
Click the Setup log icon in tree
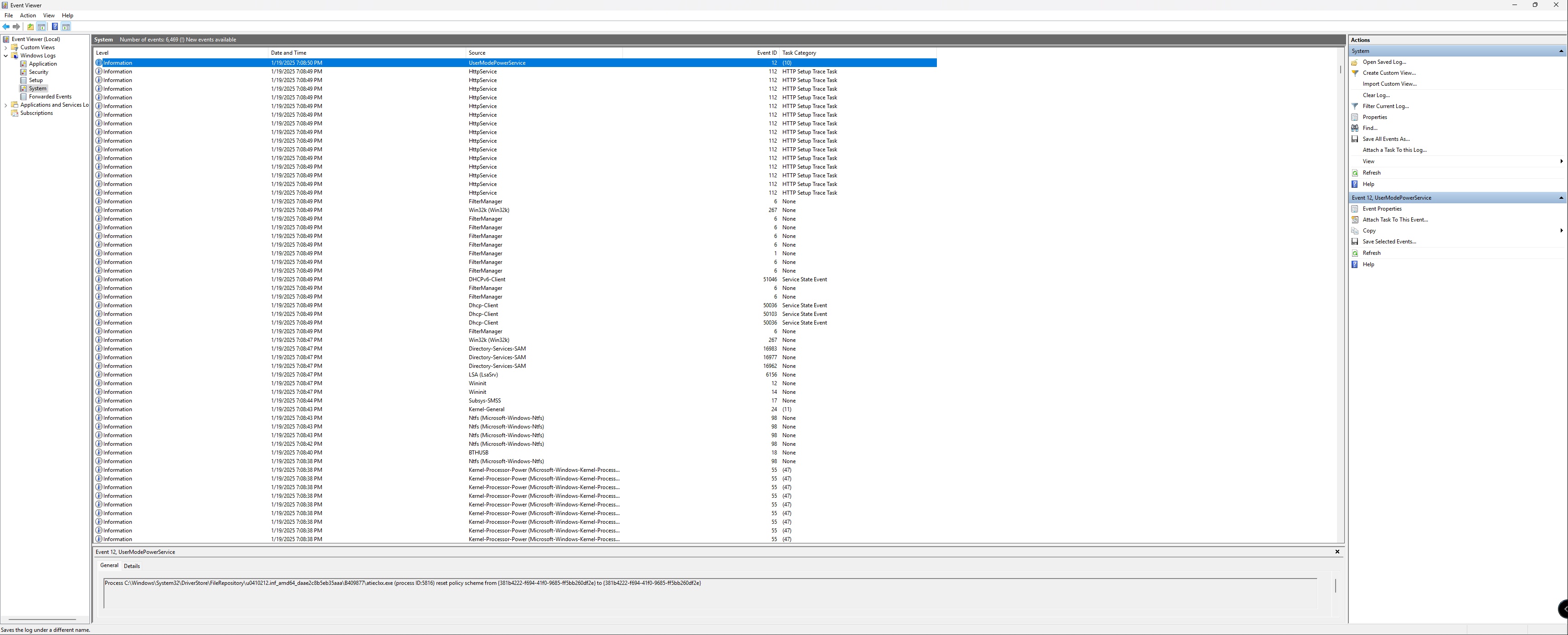(x=24, y=80)
